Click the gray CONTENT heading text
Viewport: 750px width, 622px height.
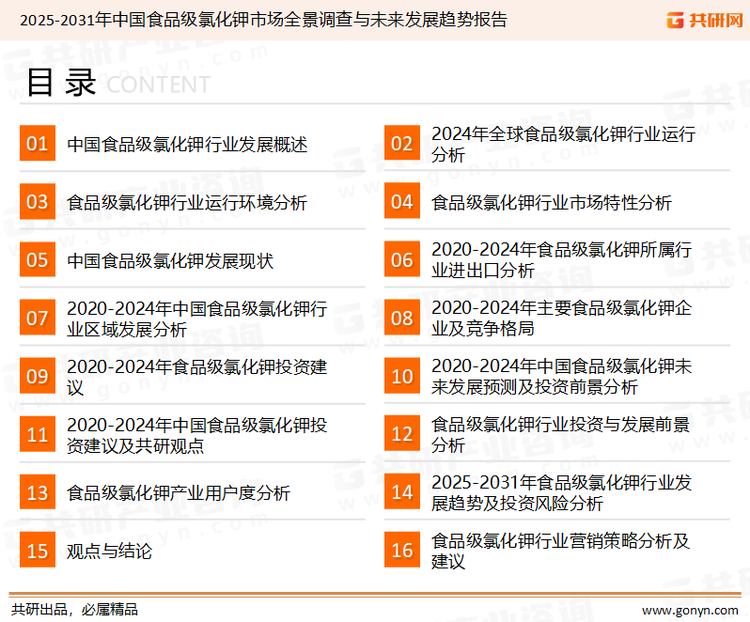(x=158, y=85)
